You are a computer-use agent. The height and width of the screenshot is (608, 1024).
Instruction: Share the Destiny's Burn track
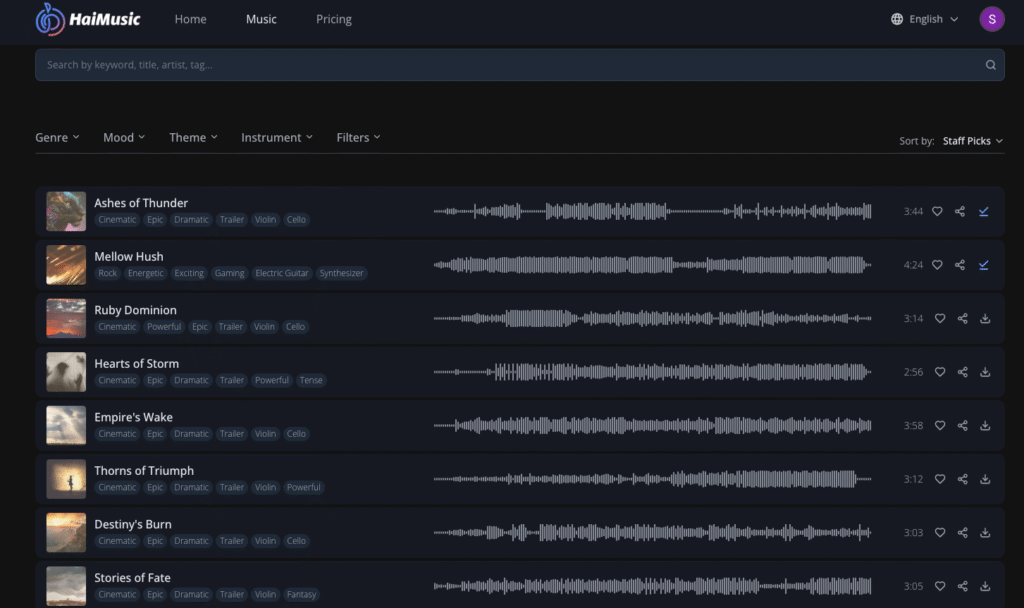(x=963, y=532)
